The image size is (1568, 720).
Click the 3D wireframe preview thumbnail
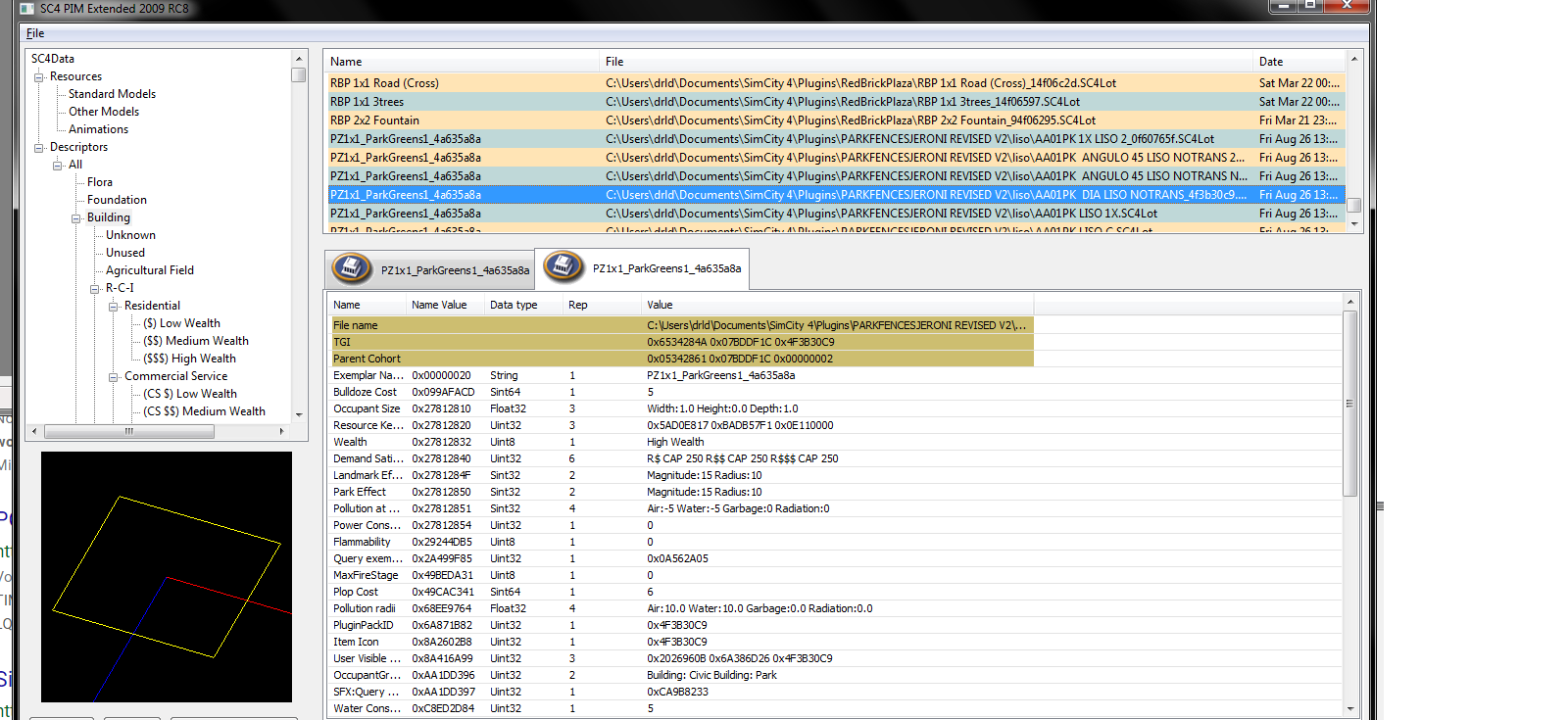point(167,577)
